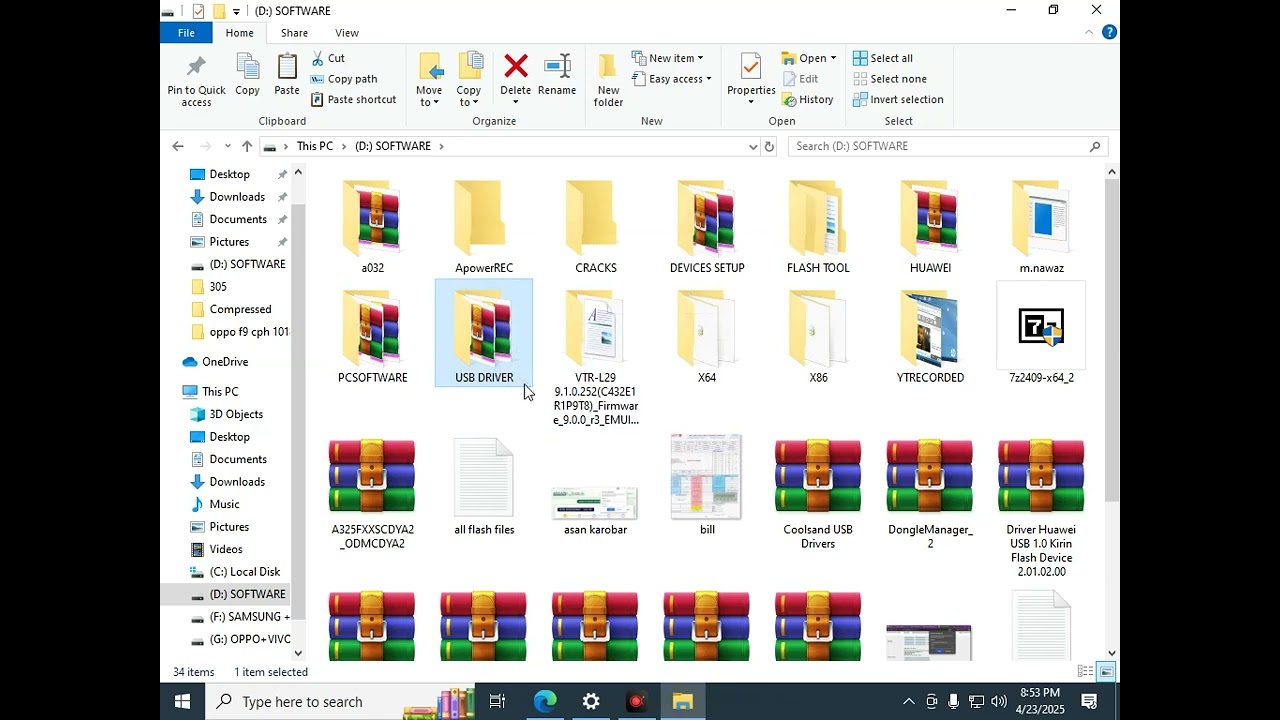This screenshot has height=720, width=1280.
Task: Open Quick Access Toolbar customize dropdown
Action: (237, 11)
